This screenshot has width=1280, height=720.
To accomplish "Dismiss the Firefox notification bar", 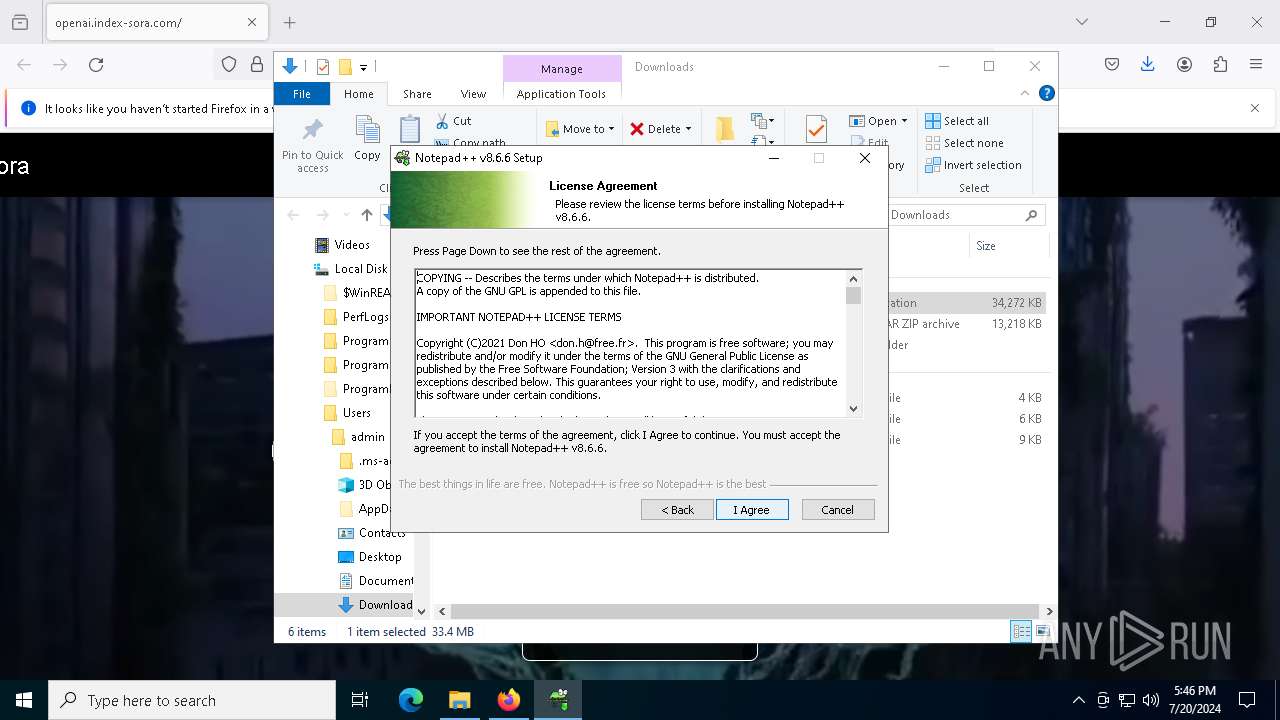I will tap(1255, 108).
